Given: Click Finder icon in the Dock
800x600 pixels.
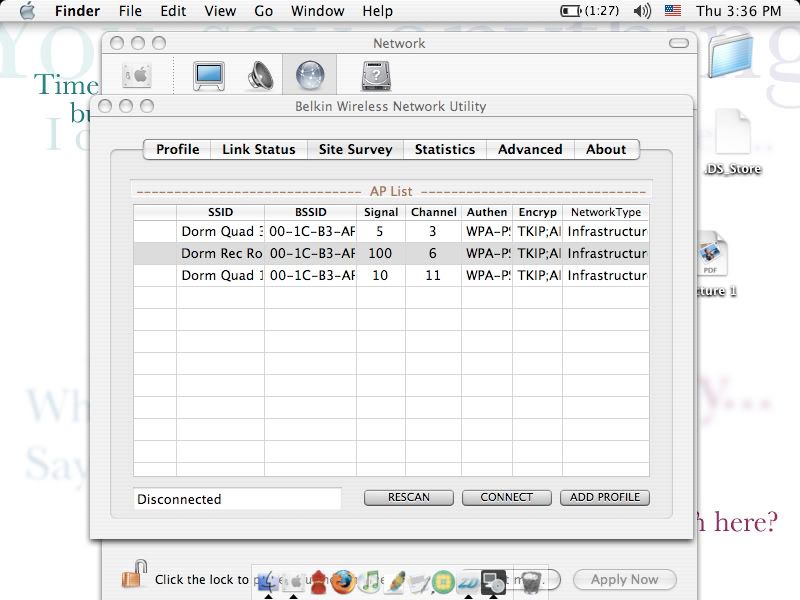Looking at the screenshot, I should (x=268, y=582).
